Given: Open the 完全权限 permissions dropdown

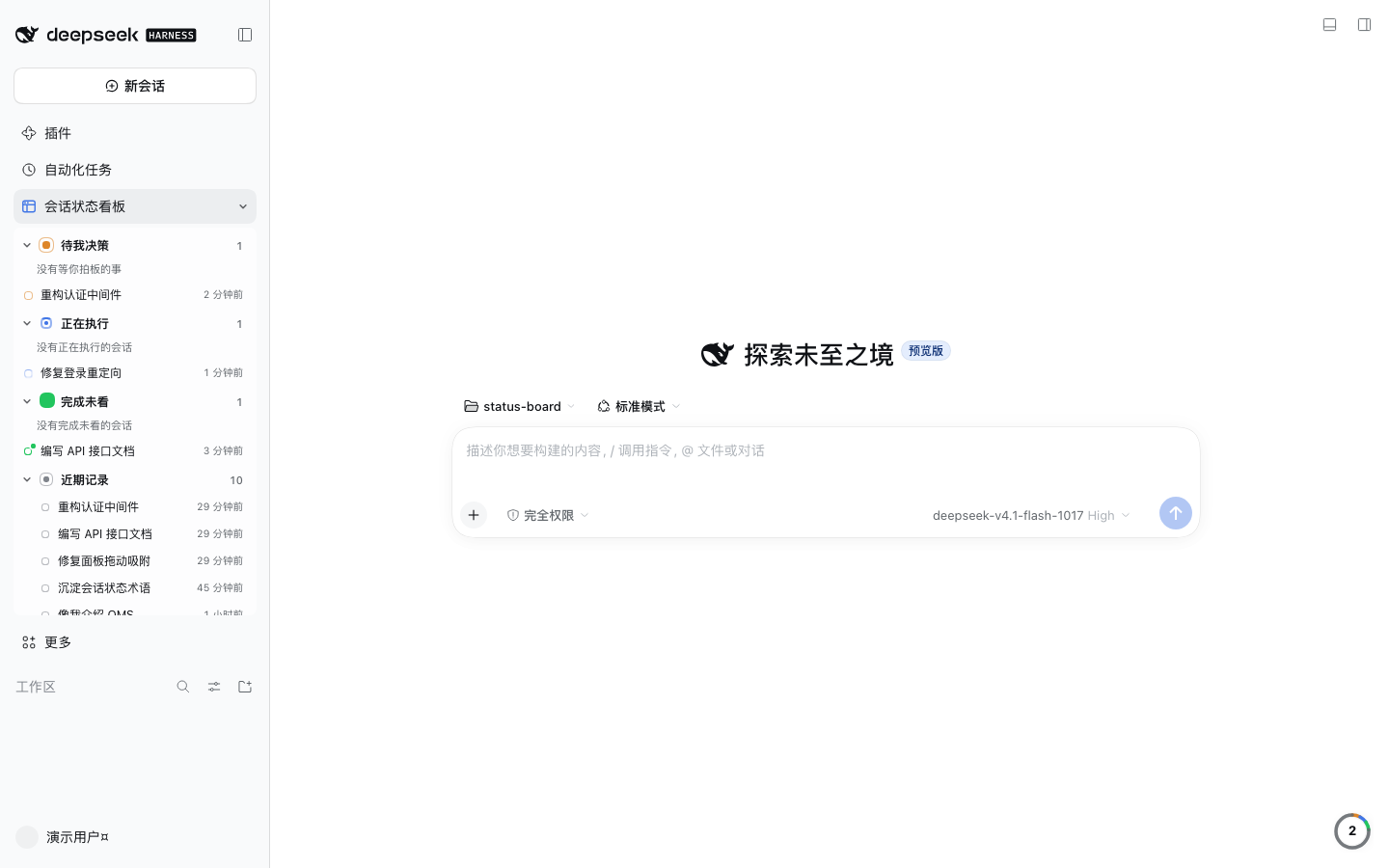Looking at the screenshot, I should click(548, 516).
